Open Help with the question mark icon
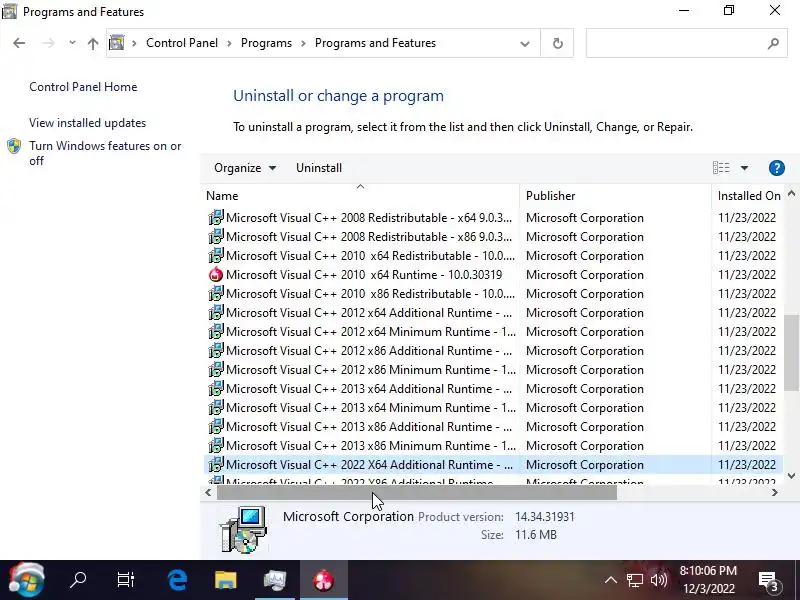The height and width of the screenshot is (600, 800). (x=777, y=168)
